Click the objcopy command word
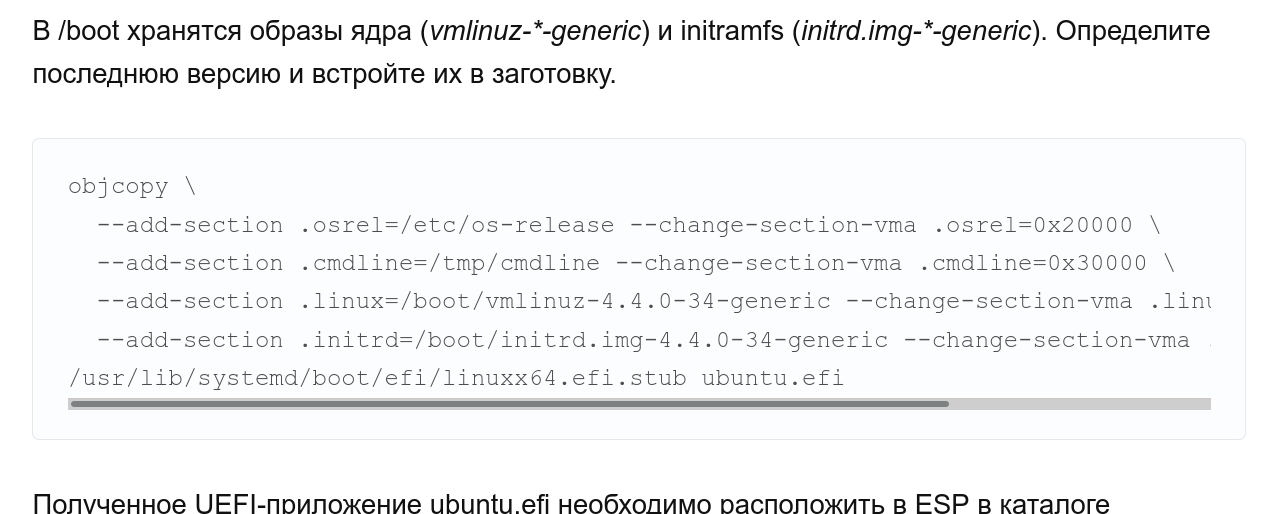Image resolution: width=1280 pixels, height=514 pixels. 118,187
